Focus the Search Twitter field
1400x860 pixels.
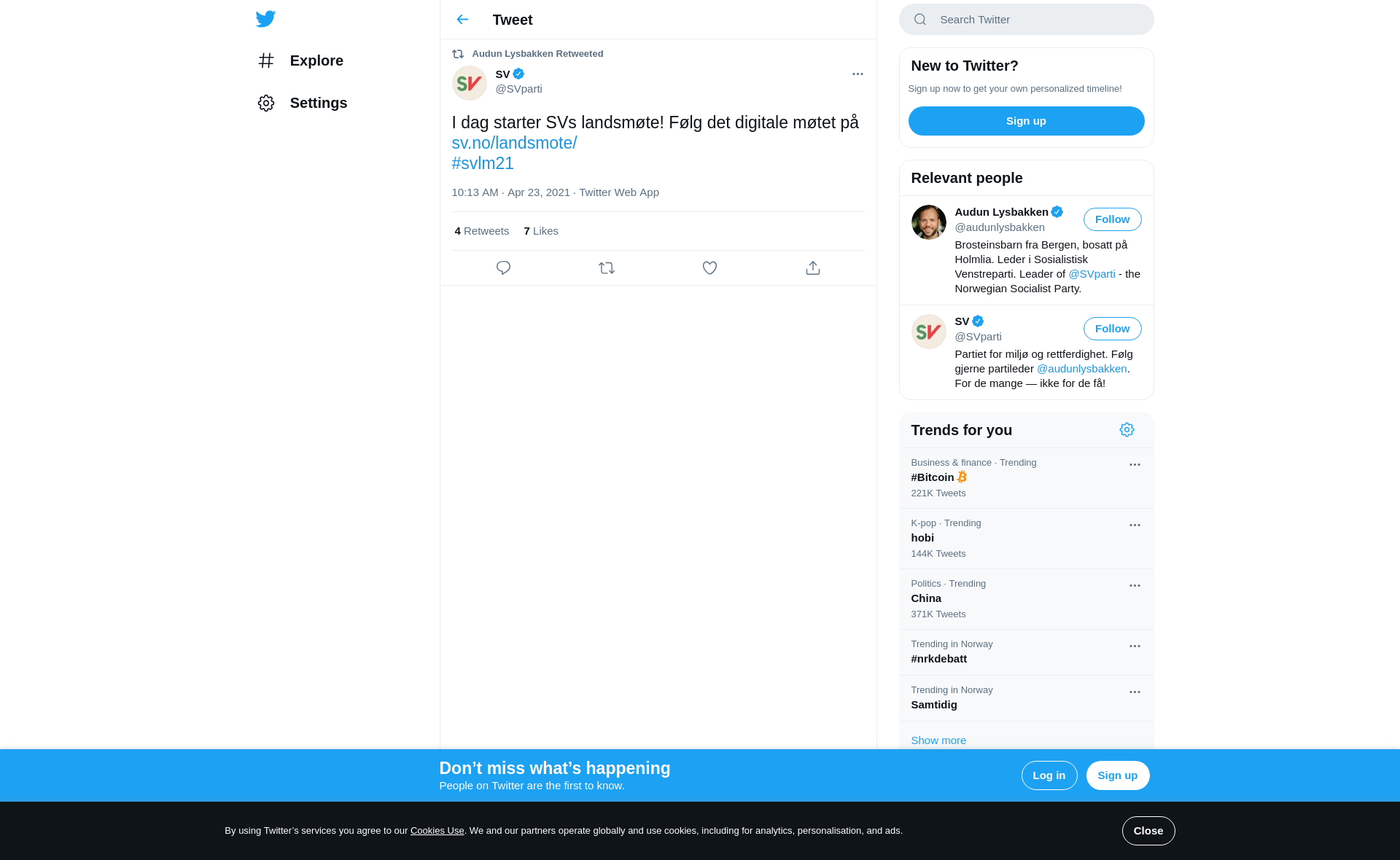point(1026,20)
